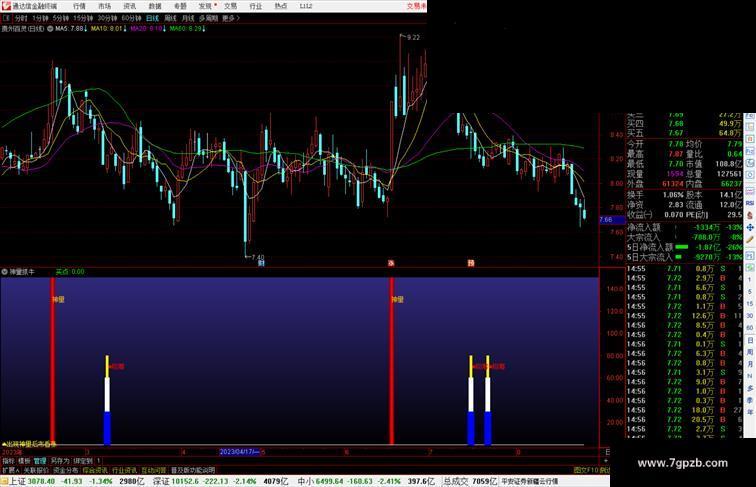
Task: Expand the 更多 period options
Action: pyautogui.click(x=230, y=18)
